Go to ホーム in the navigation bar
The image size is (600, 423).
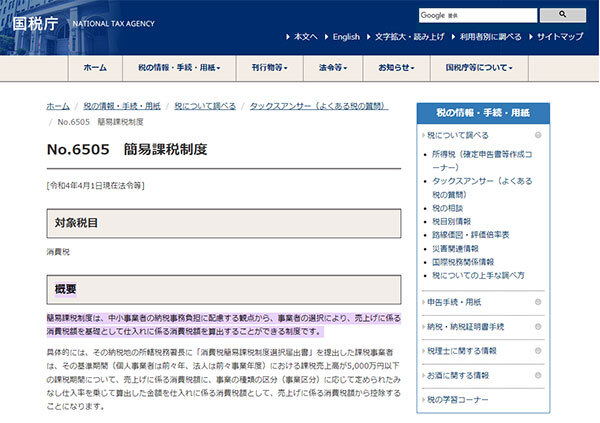coord(95,67)
